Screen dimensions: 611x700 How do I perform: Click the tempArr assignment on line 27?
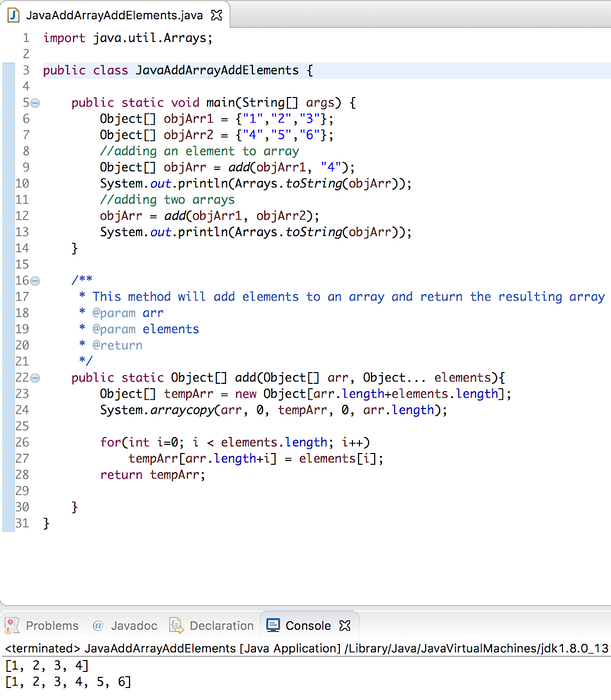point(256,459)
